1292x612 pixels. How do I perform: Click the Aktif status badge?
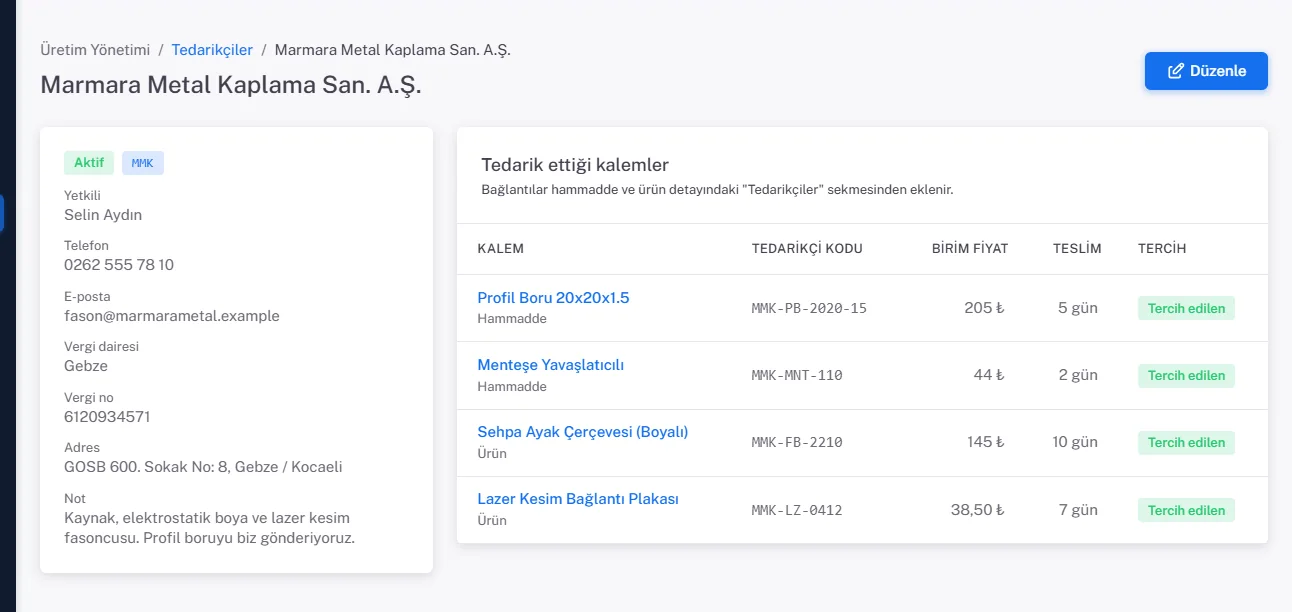pyautogui.click(x=89, y=163)
